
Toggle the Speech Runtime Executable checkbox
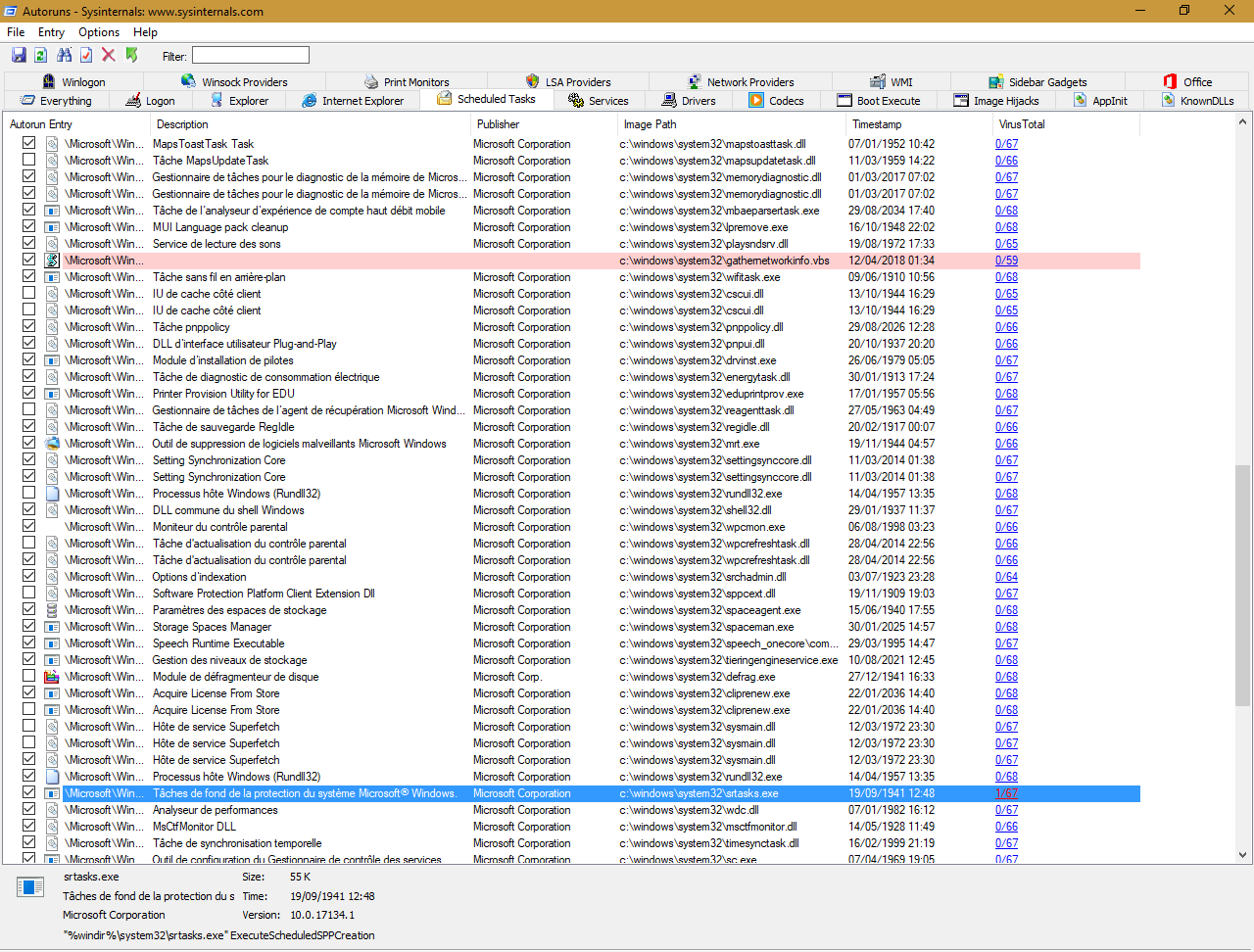tap(28, 643)
